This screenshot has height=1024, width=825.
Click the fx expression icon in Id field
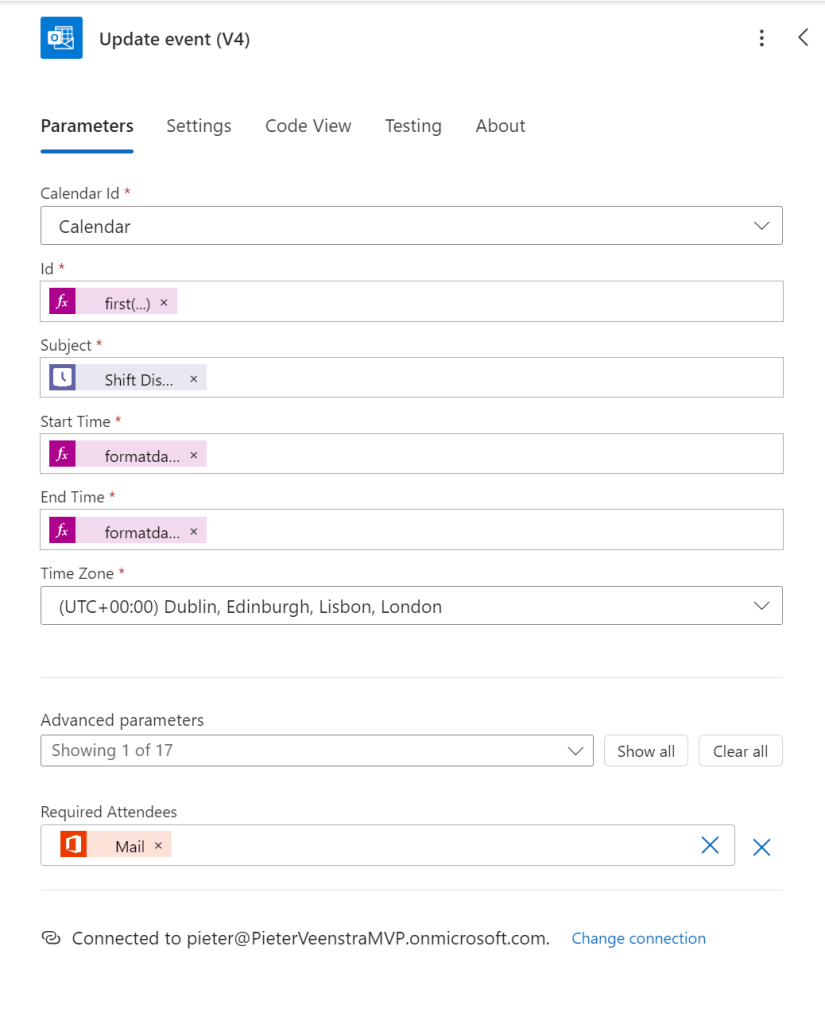click(62, 302)
